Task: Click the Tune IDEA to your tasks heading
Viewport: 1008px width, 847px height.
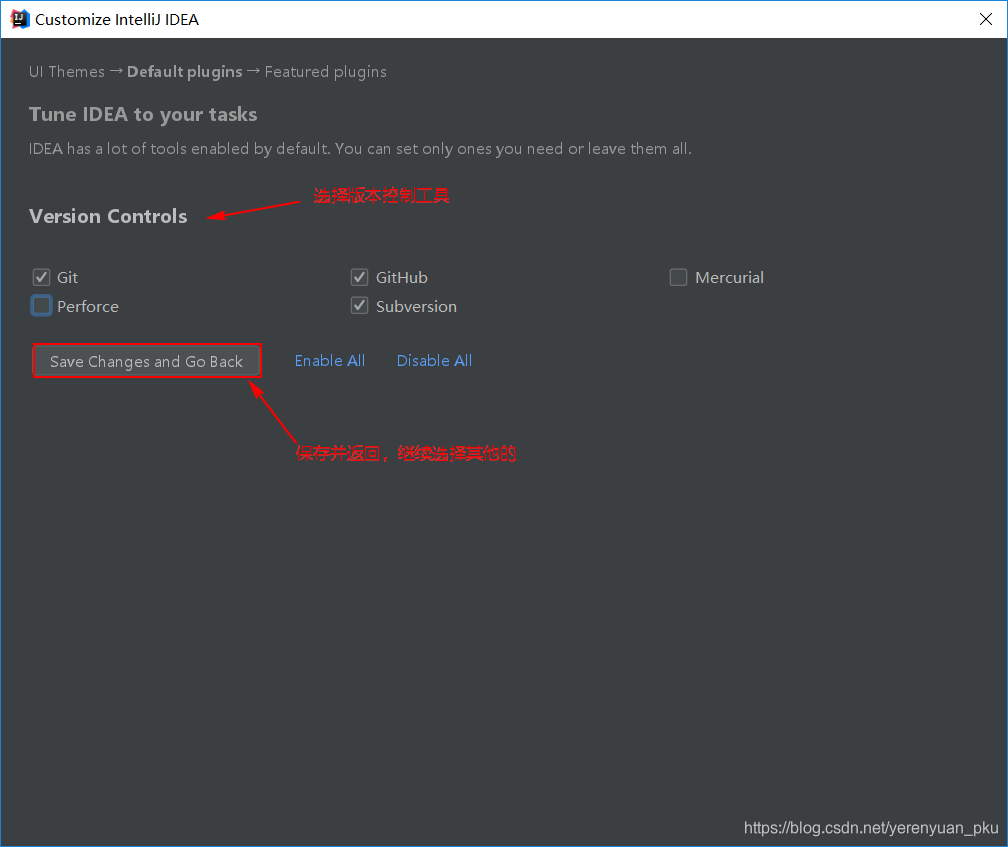Action: (x=143, y=114)
